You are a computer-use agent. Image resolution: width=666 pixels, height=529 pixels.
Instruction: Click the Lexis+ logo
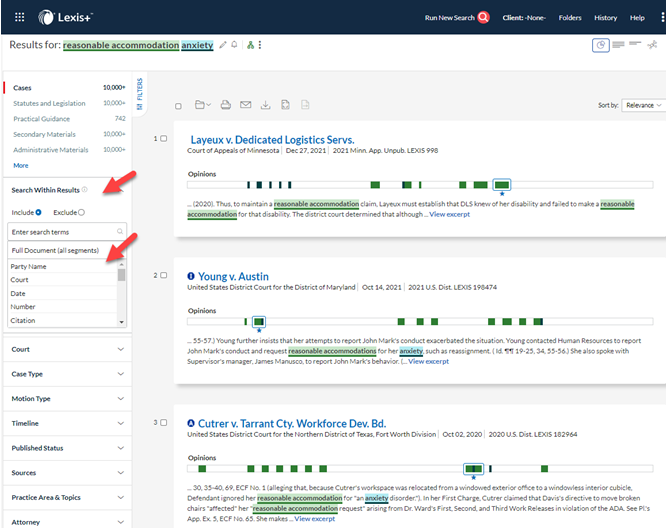tap(65, 17)
